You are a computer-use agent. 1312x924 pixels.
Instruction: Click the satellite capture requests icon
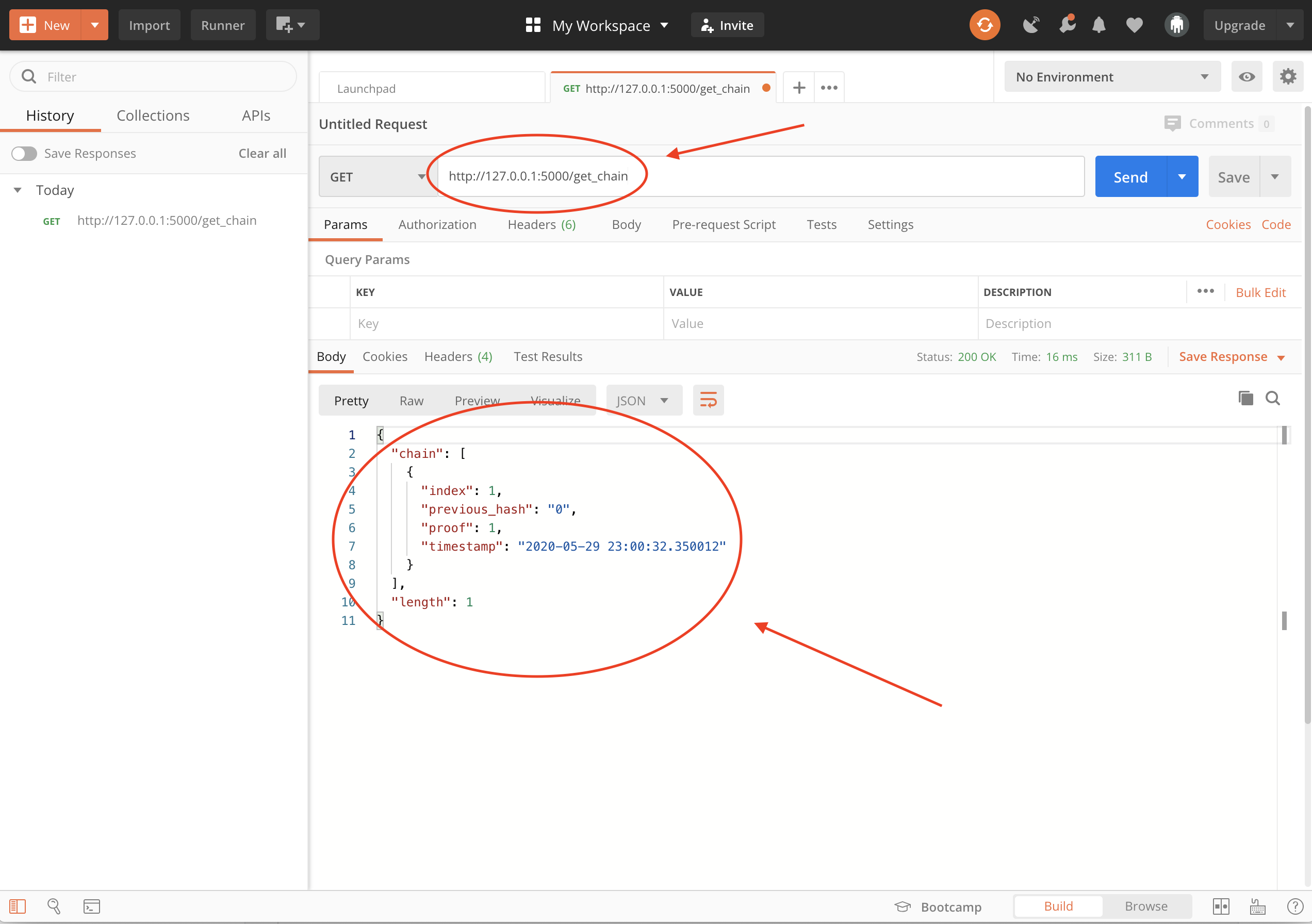[1031, 25]
